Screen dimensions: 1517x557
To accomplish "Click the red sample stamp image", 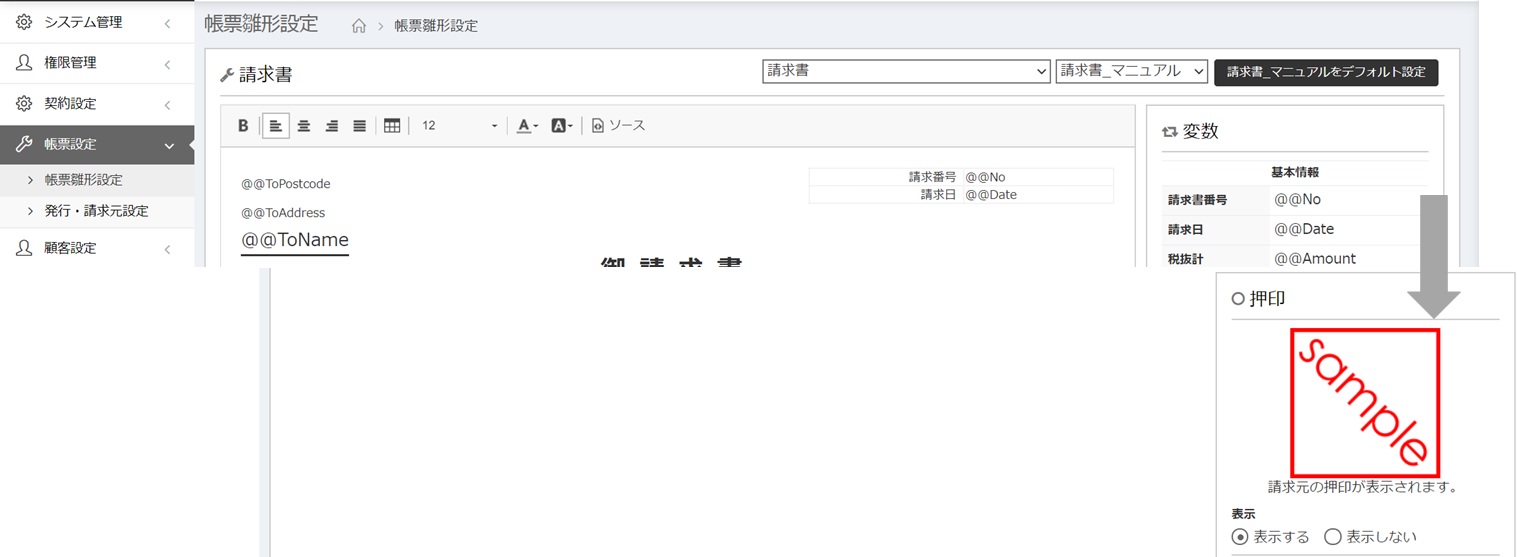I will (x=1365, y=402).
